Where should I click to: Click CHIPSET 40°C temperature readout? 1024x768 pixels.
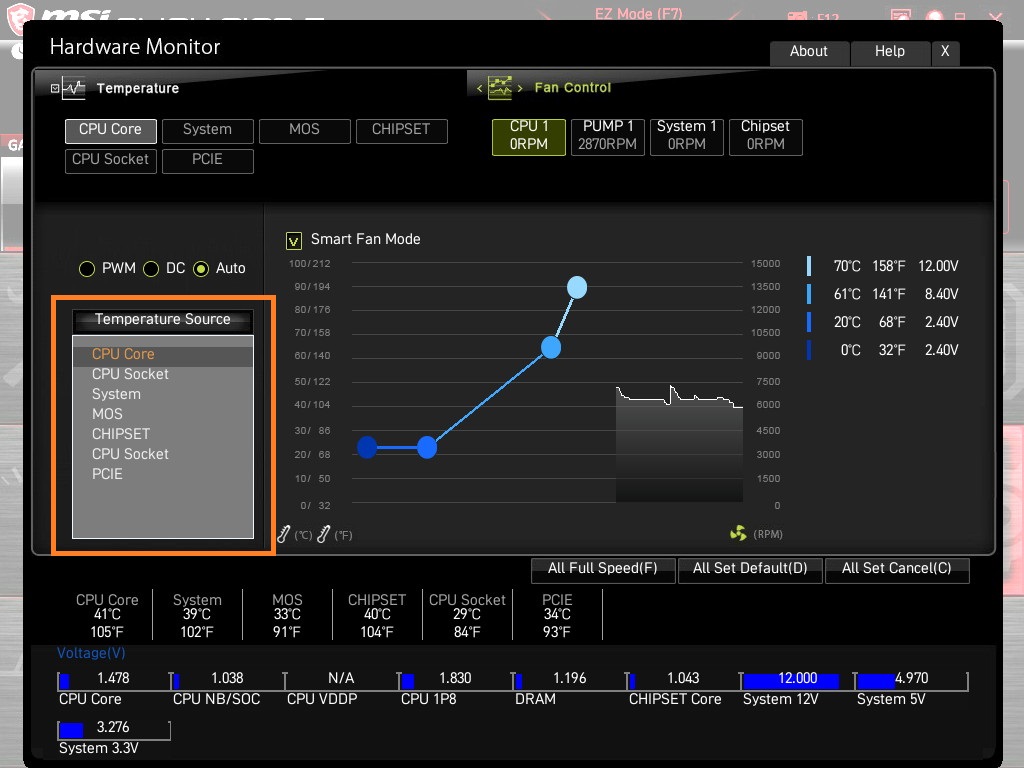(377, 615)
